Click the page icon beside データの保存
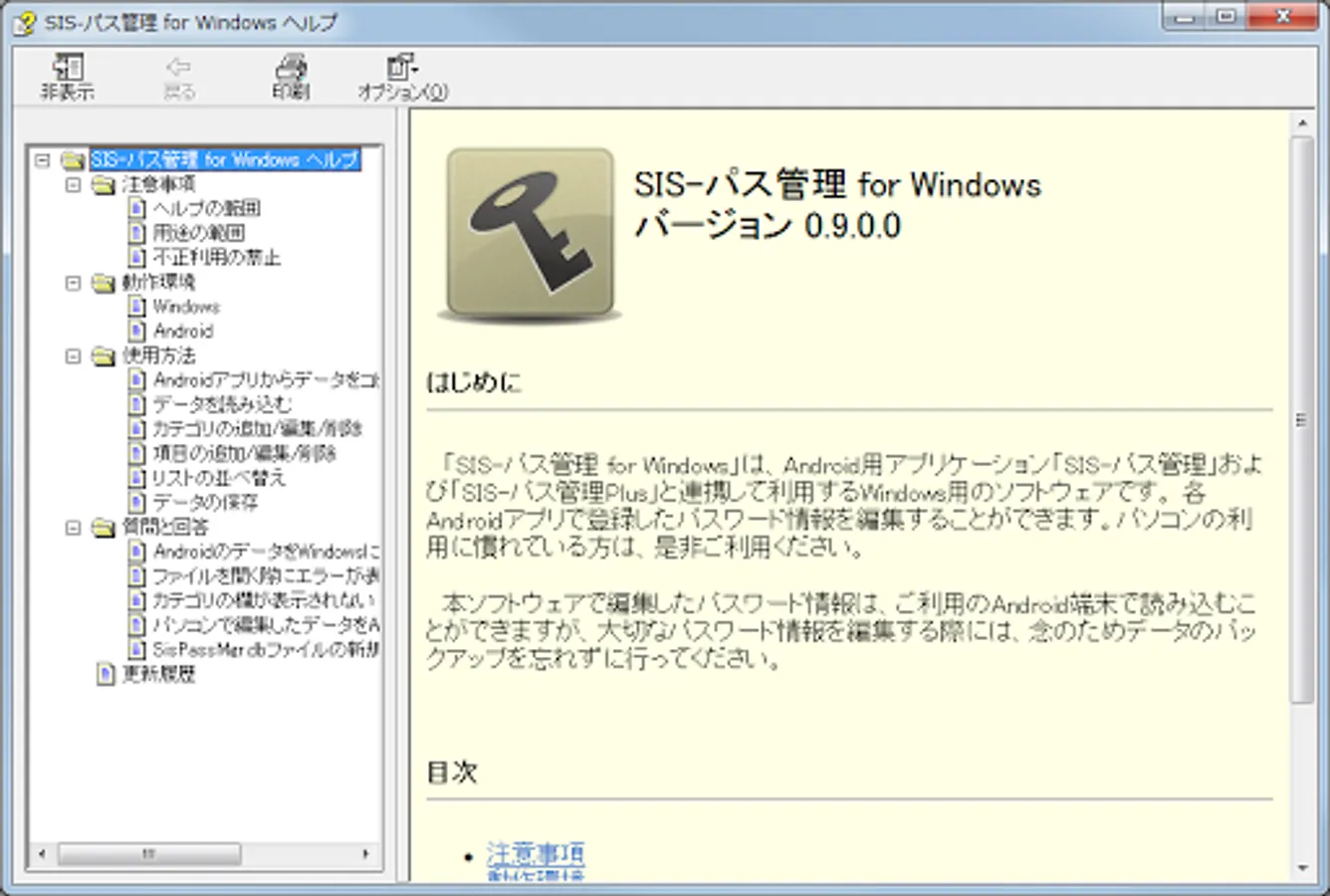 tap(136, 502)
